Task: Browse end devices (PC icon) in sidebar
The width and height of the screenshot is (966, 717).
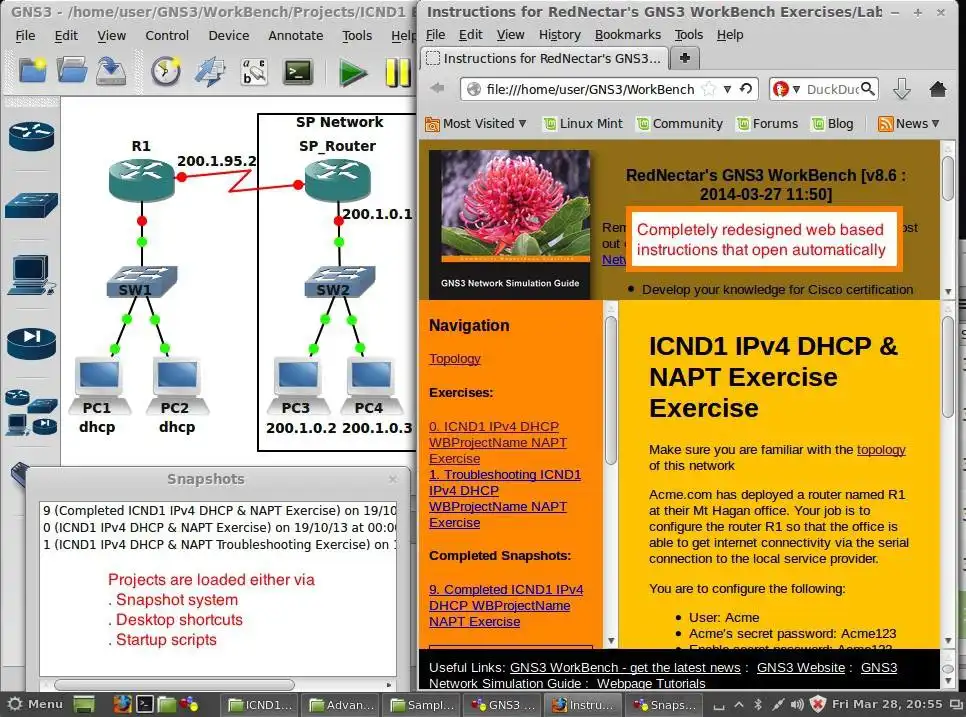Action: (31, 275)
